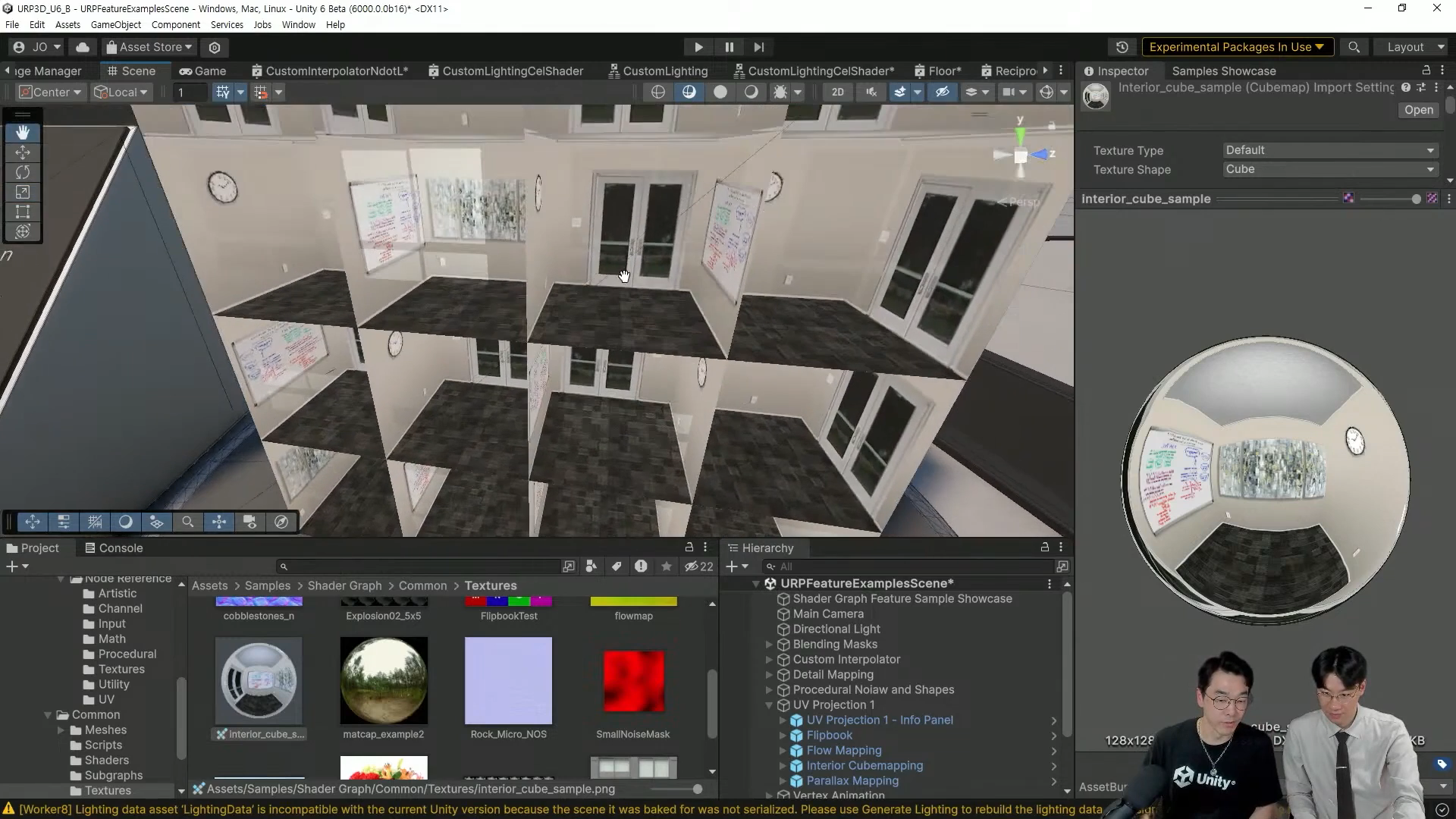This screenshot has height=819, width=1456.
Task: Toggle the Inspector panel lock
Action: tap(1426, 70)
